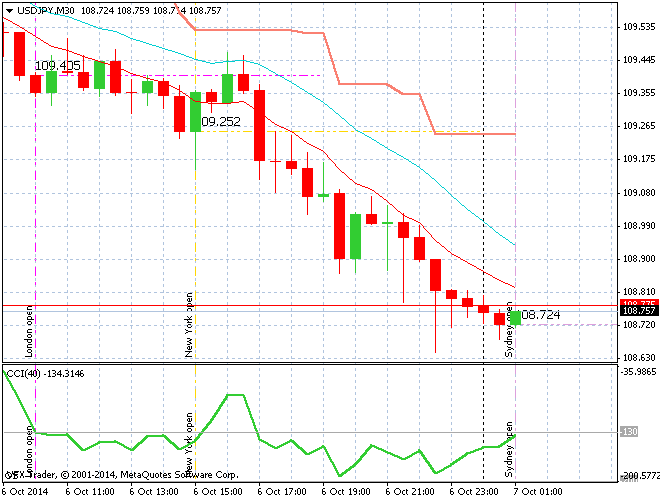Click the 108.630 price scale value

click(x=638, y=358)
